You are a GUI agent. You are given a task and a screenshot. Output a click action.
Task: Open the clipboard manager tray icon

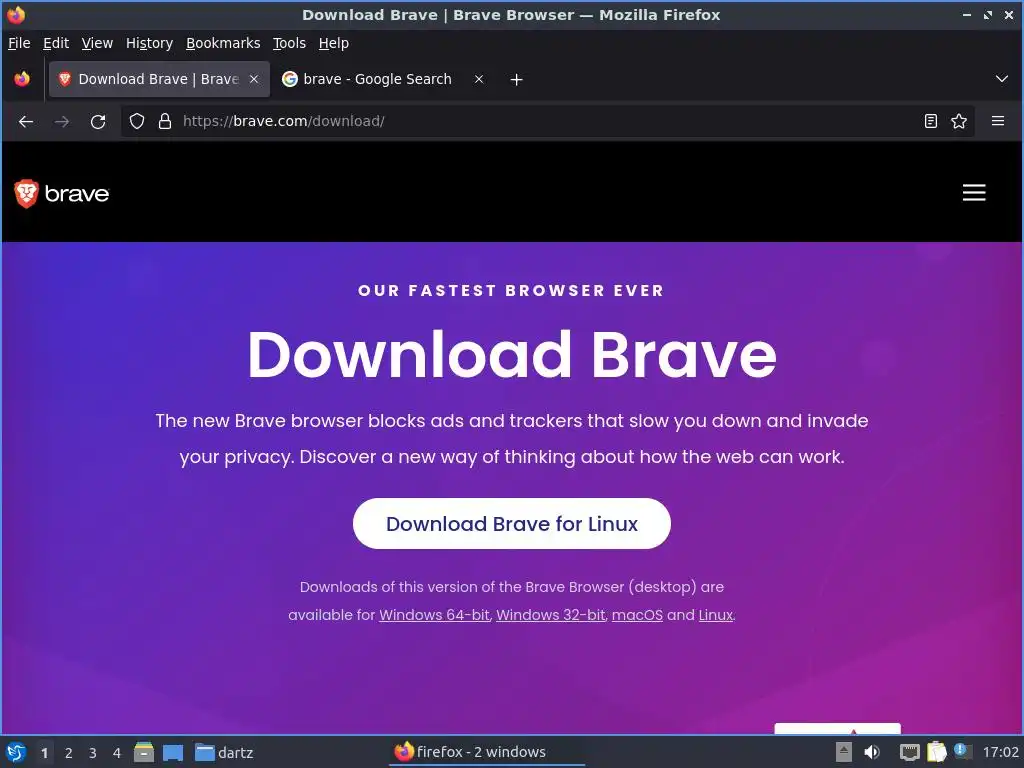[x=936, y=752]
